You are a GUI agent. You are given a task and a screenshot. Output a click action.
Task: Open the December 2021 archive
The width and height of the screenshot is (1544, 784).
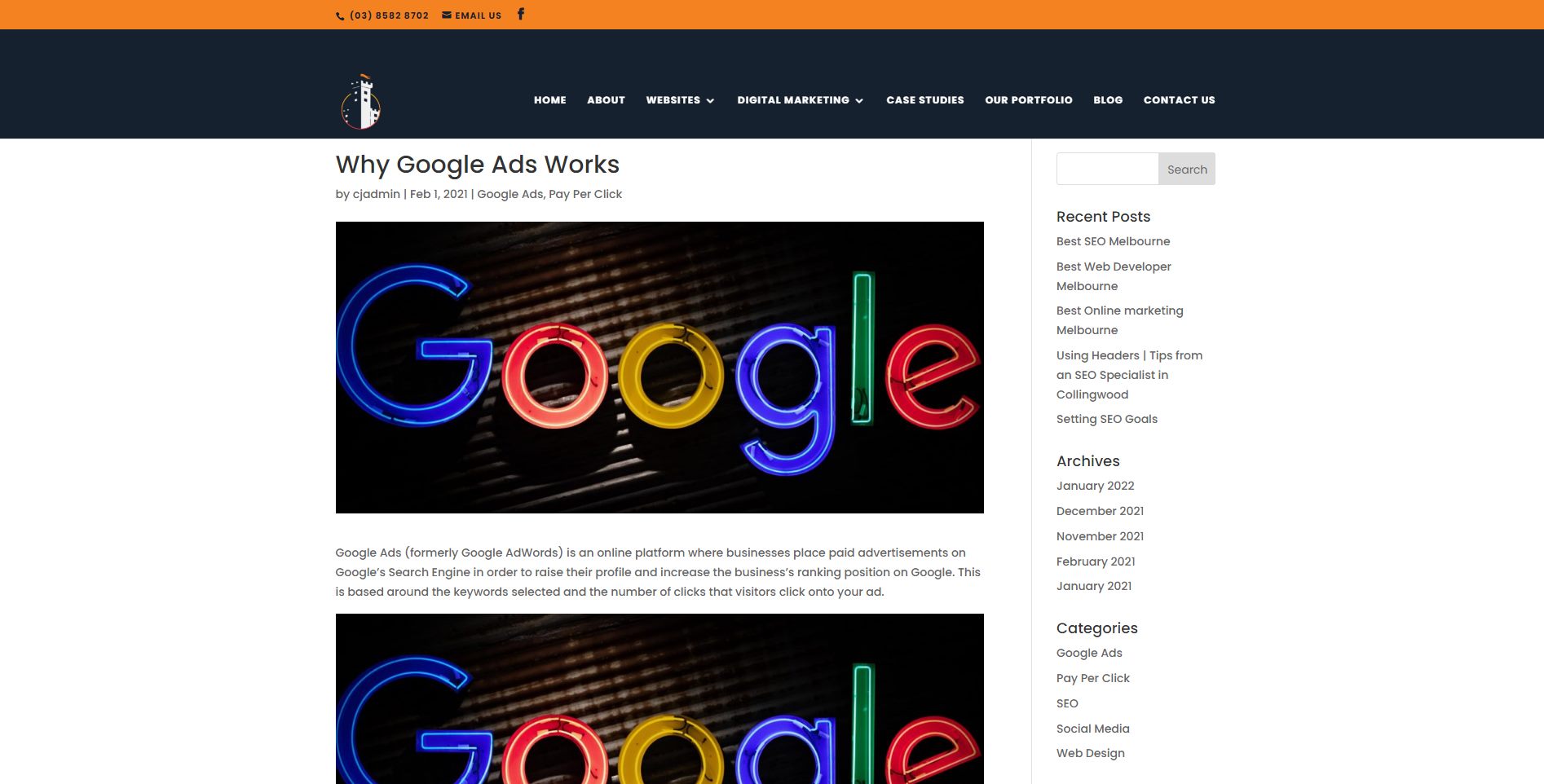pyautogui.click(x=1100, y=511)
